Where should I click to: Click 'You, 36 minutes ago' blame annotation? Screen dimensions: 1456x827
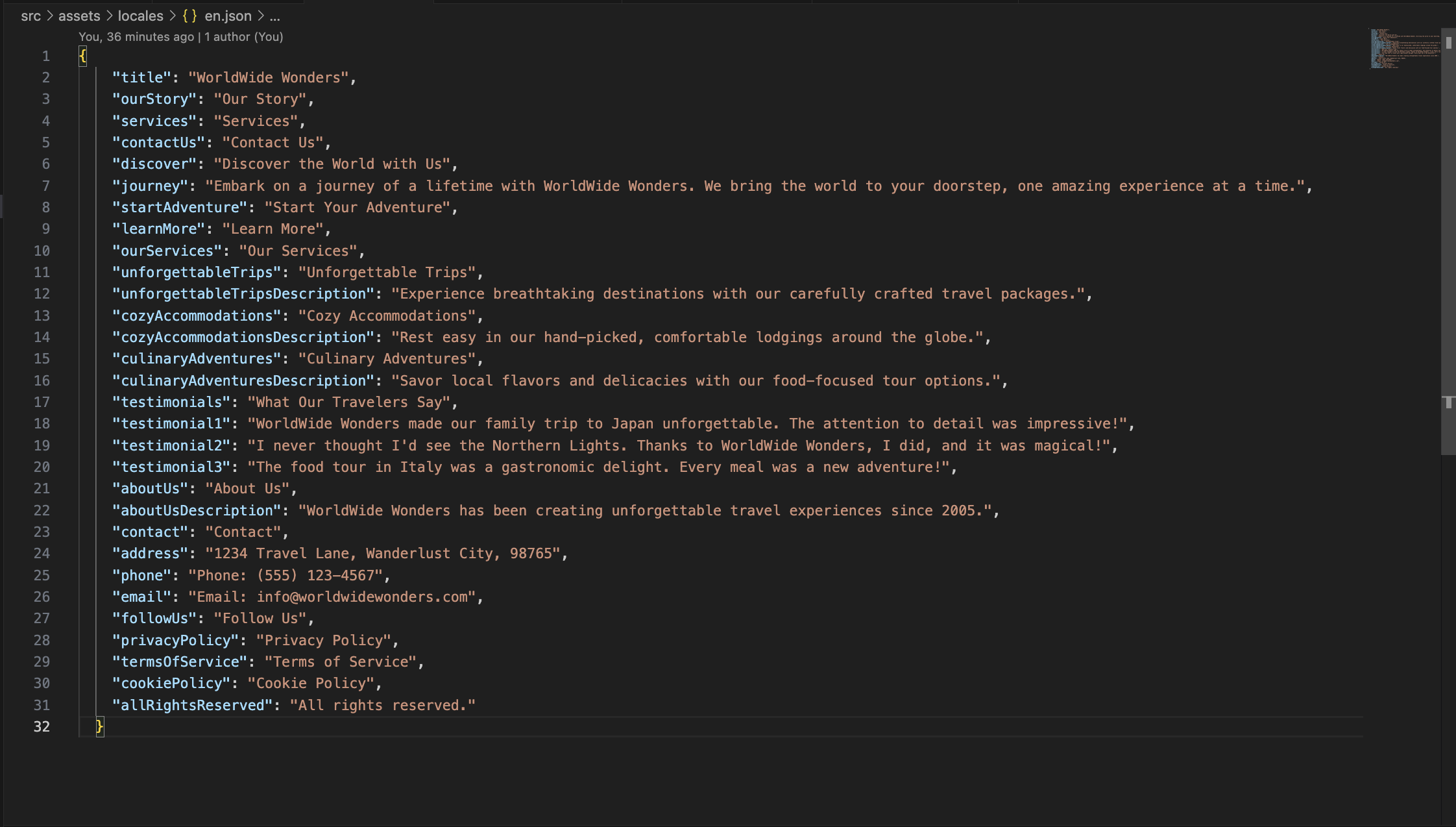(136, 36)
